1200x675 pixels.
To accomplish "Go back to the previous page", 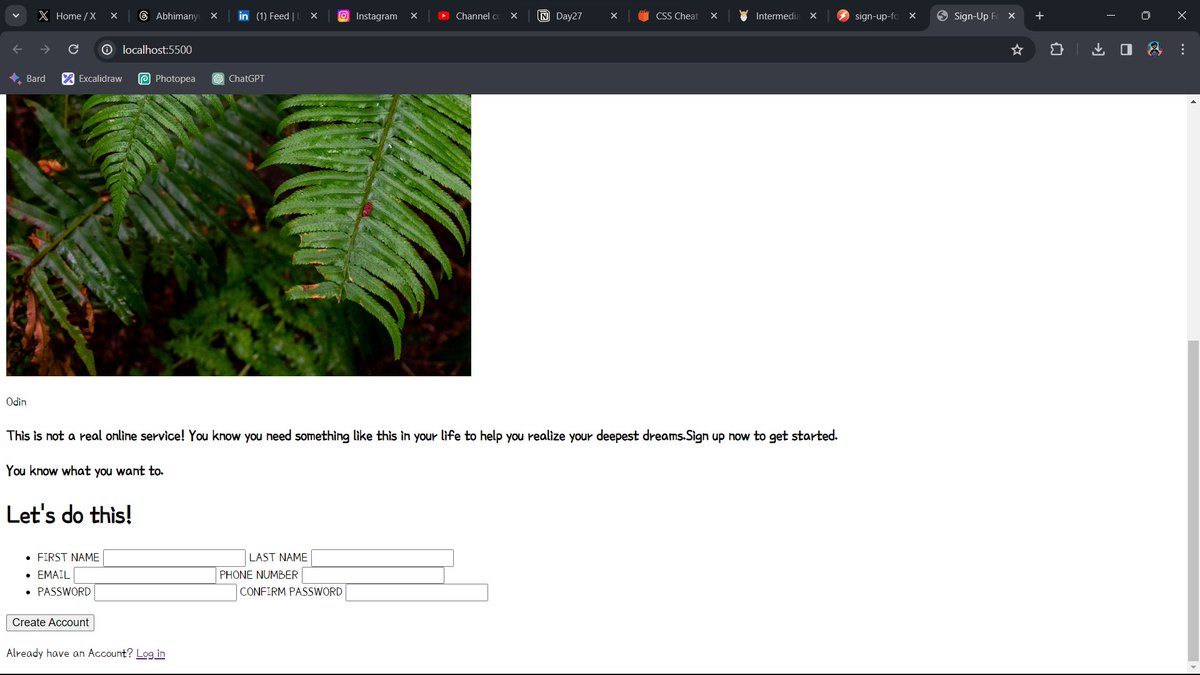I will pos(17,49).
